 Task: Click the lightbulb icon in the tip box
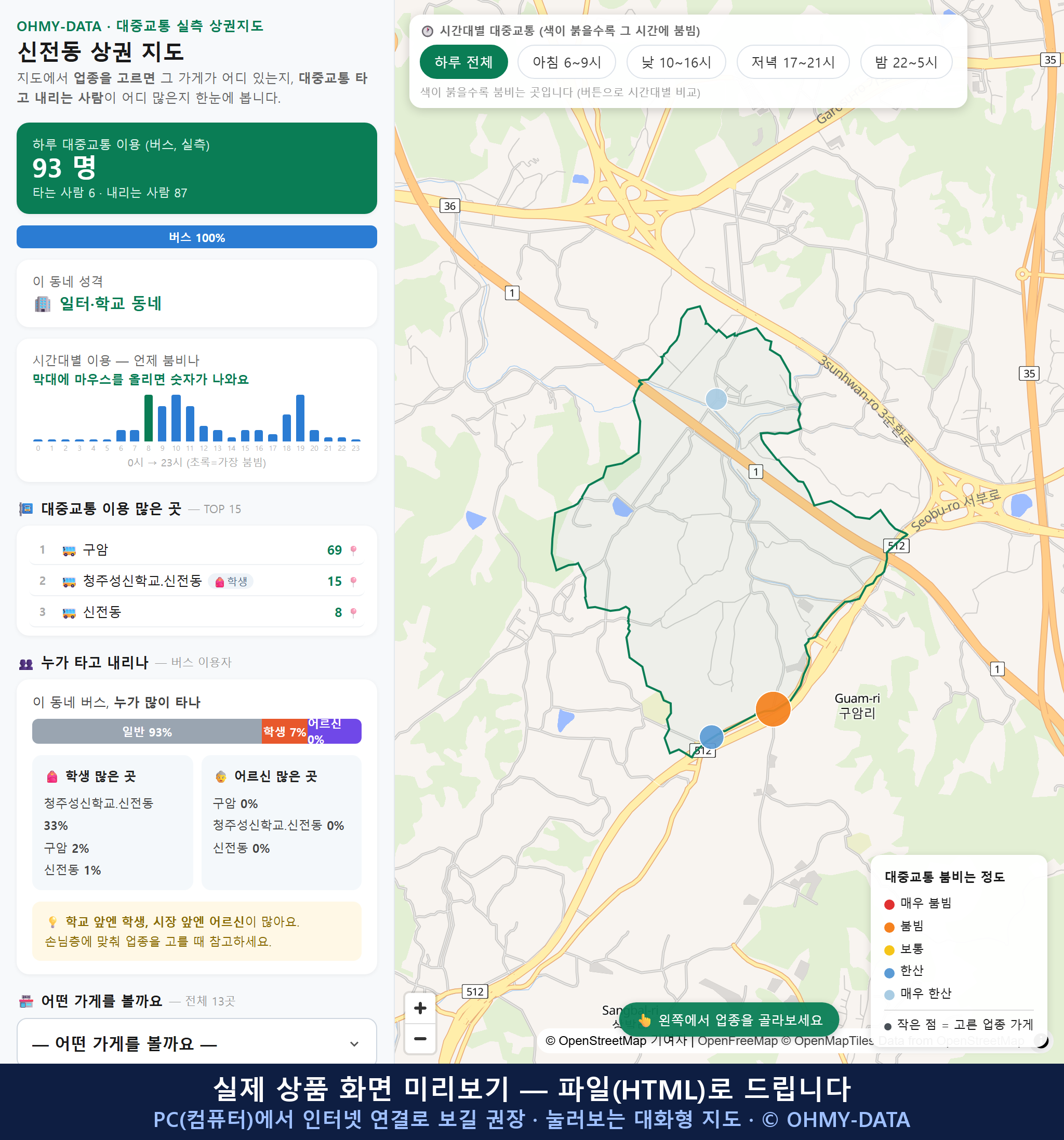[52, 921]
